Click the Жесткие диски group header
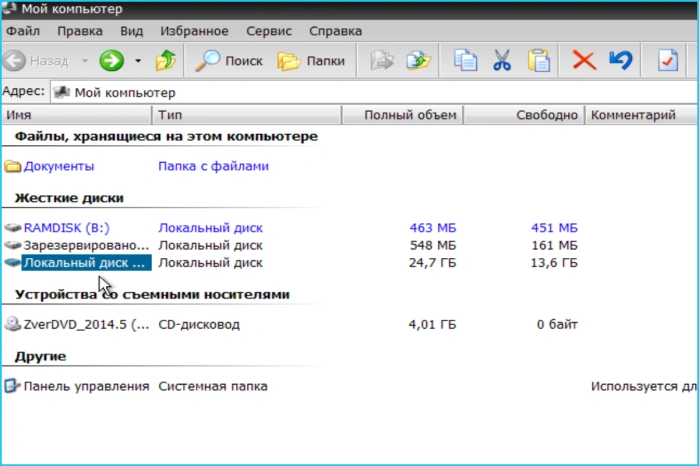Viewport: 699px width, 466px height. click(69, 198)
